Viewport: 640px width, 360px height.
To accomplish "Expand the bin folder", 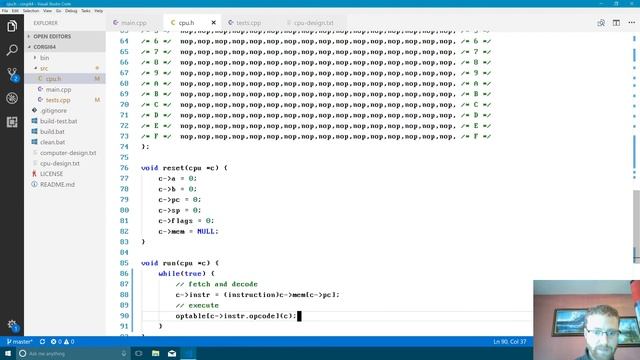I will pyautogui.click(x=65, y=58).
